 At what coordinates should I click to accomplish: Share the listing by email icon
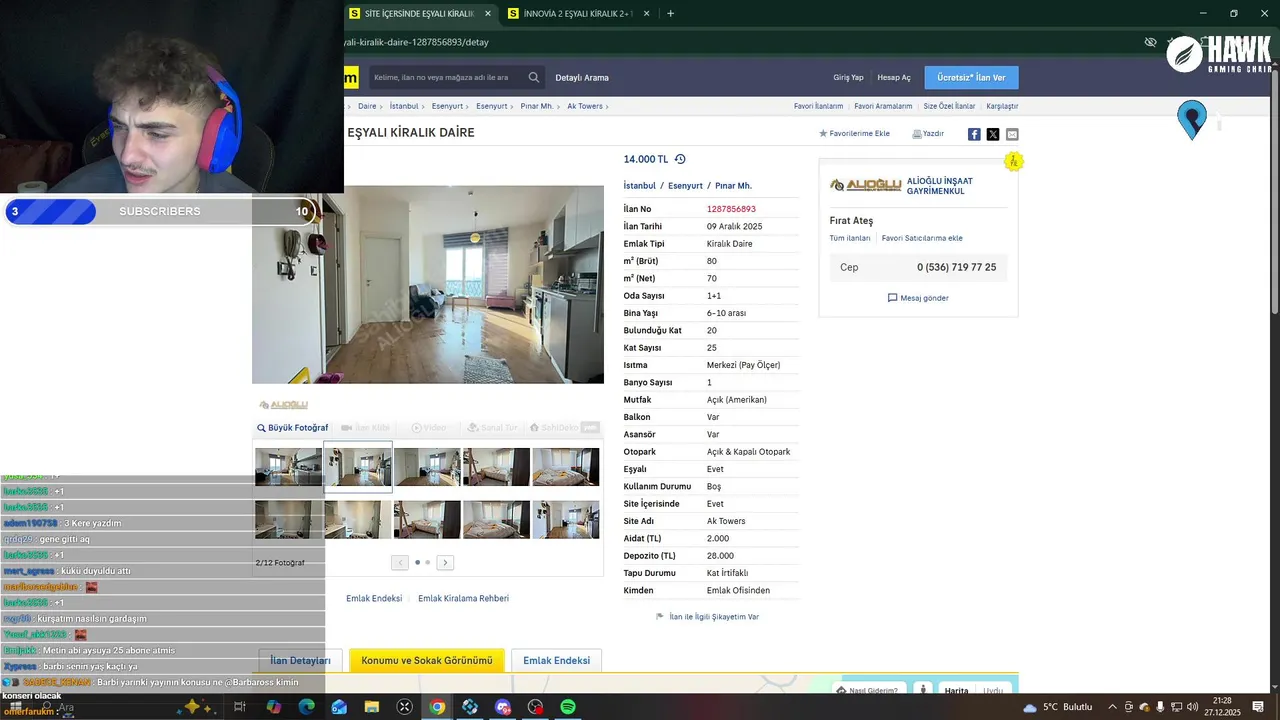(1012, 134)
